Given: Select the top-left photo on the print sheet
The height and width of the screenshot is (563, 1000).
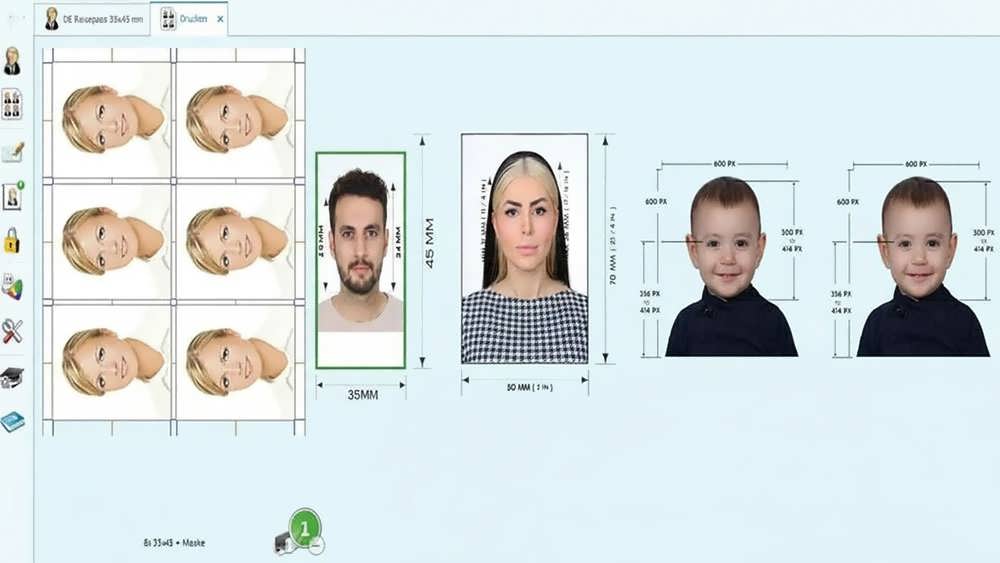Looking at the screenshot, I should [x=112, y=119].
